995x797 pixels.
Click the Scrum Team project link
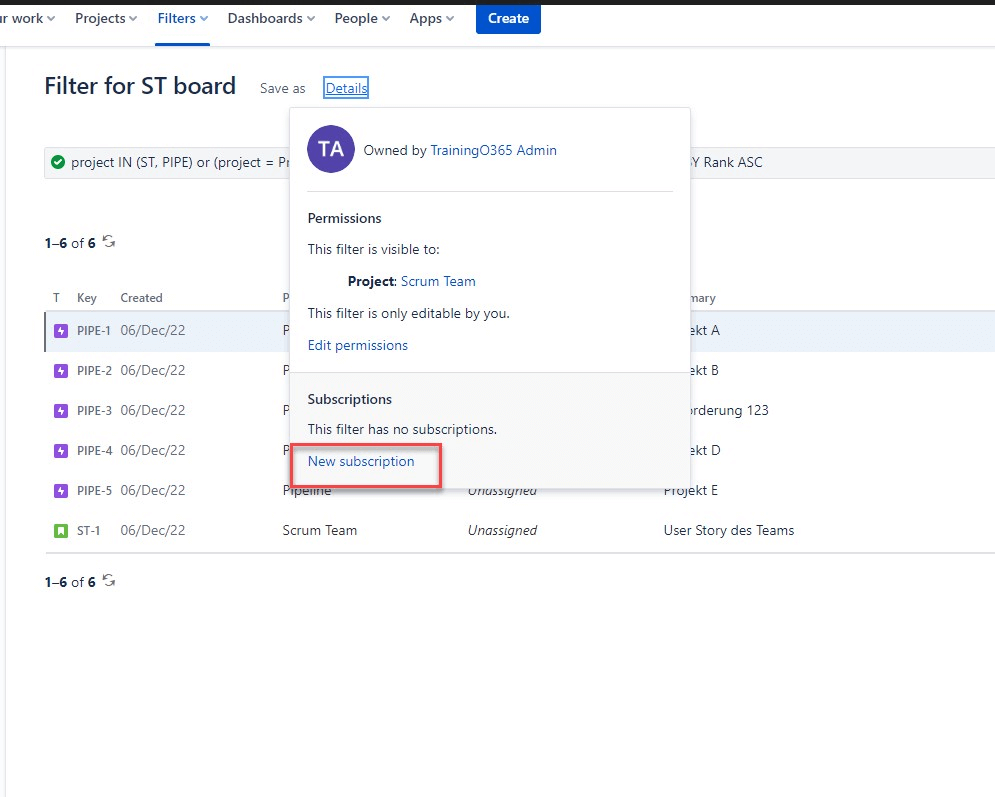[x=438, y=281]
